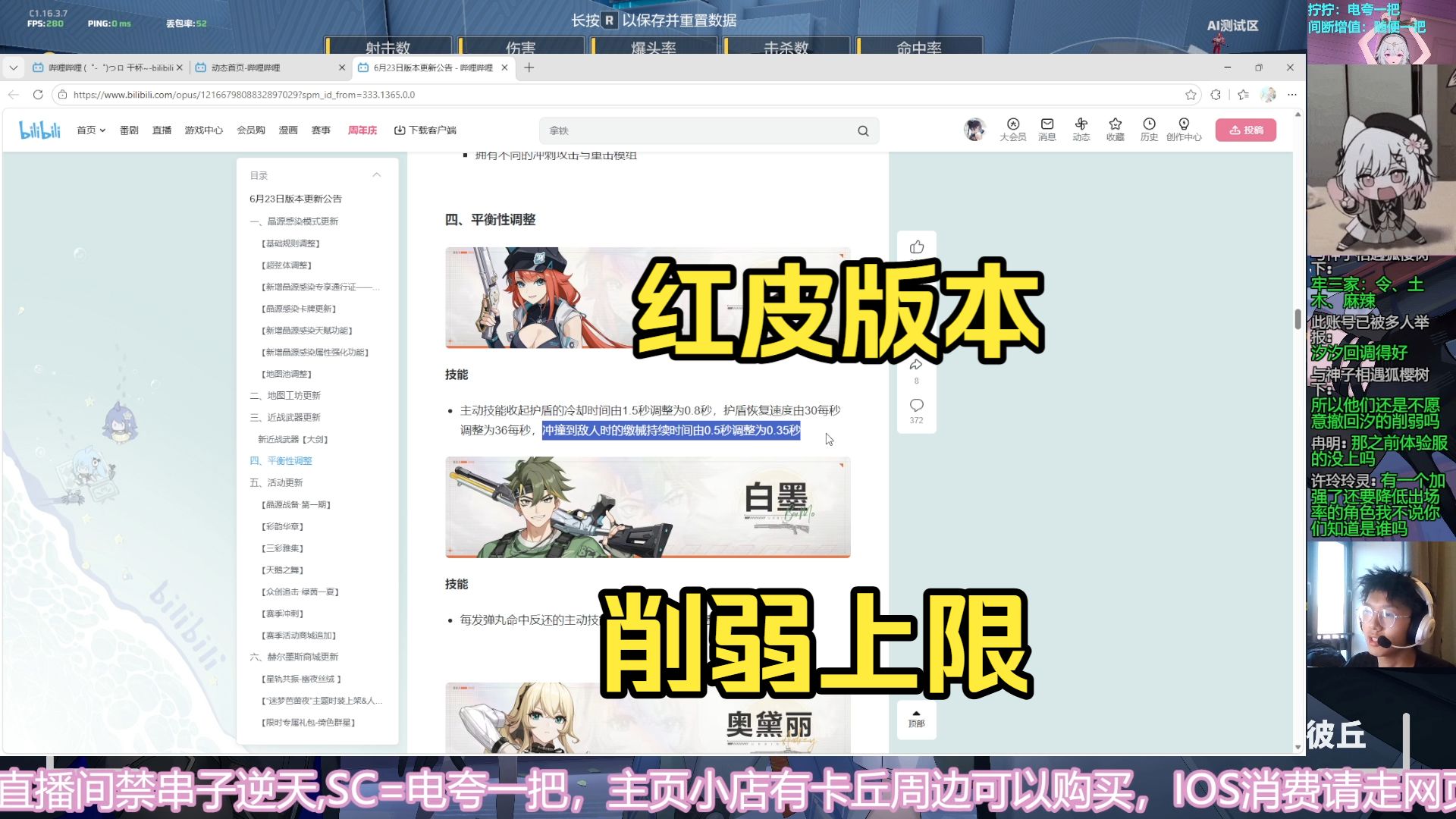Expand the 首页 dropdown menu
Image resolution: width=1456 pixels, height=819 pixels.
point(91,130)
